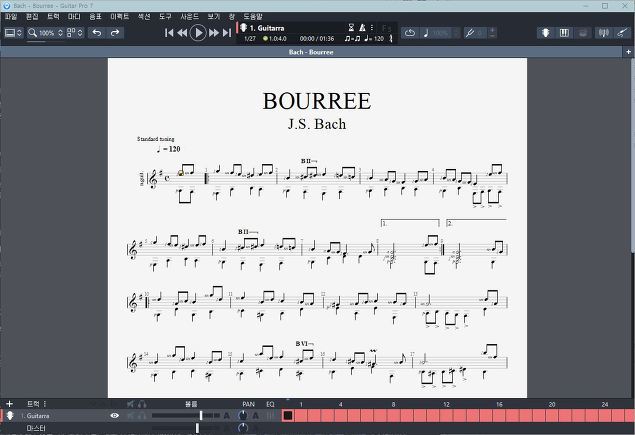This screenshot has width=635, height=435.
Task: Redo the last undone action
Action: 115,32
